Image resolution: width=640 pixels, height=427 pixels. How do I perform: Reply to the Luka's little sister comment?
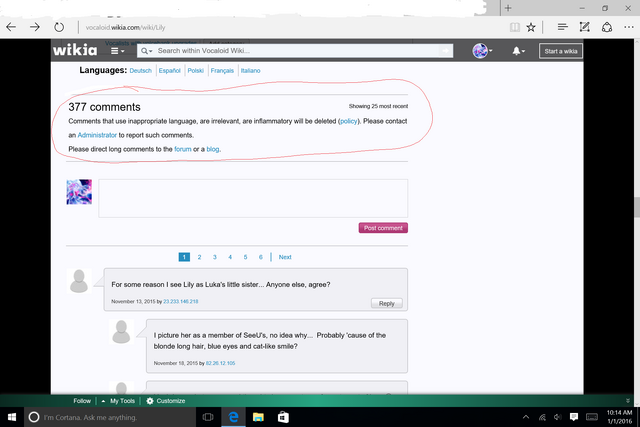(387, 303)
